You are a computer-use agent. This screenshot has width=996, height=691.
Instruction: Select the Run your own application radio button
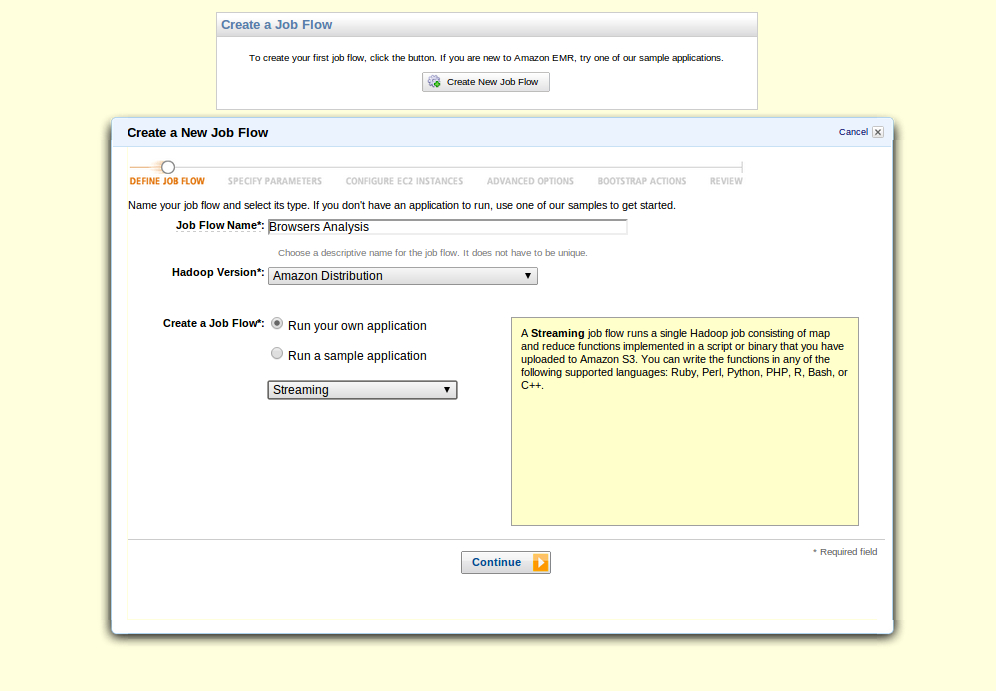(277, 324)
